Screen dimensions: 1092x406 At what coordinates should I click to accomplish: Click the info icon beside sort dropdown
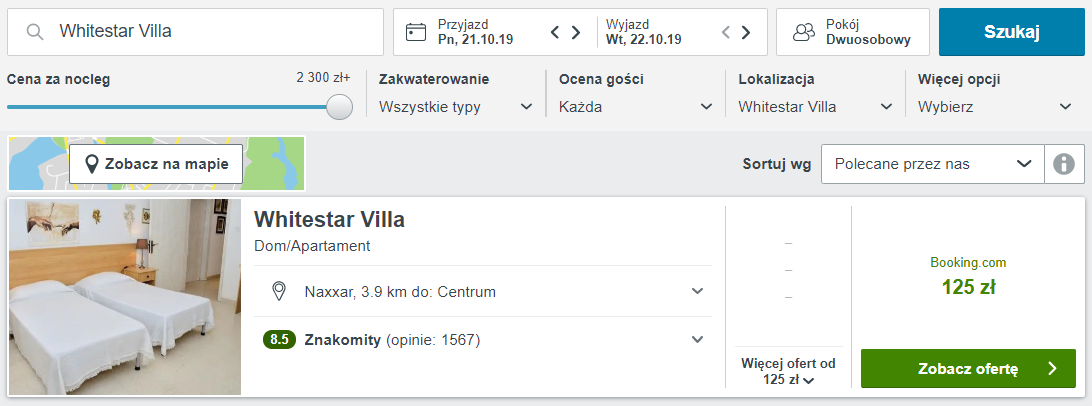pyautogui.click(x=1064, y=164)
